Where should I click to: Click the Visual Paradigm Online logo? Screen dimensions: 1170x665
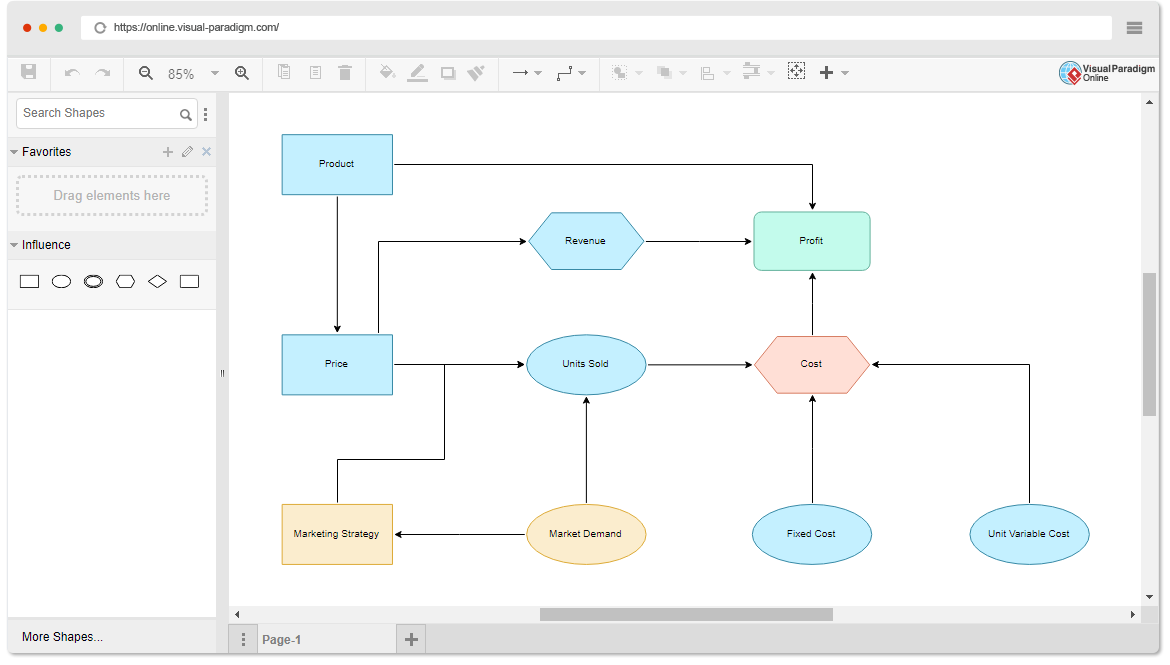[1107, 72]
